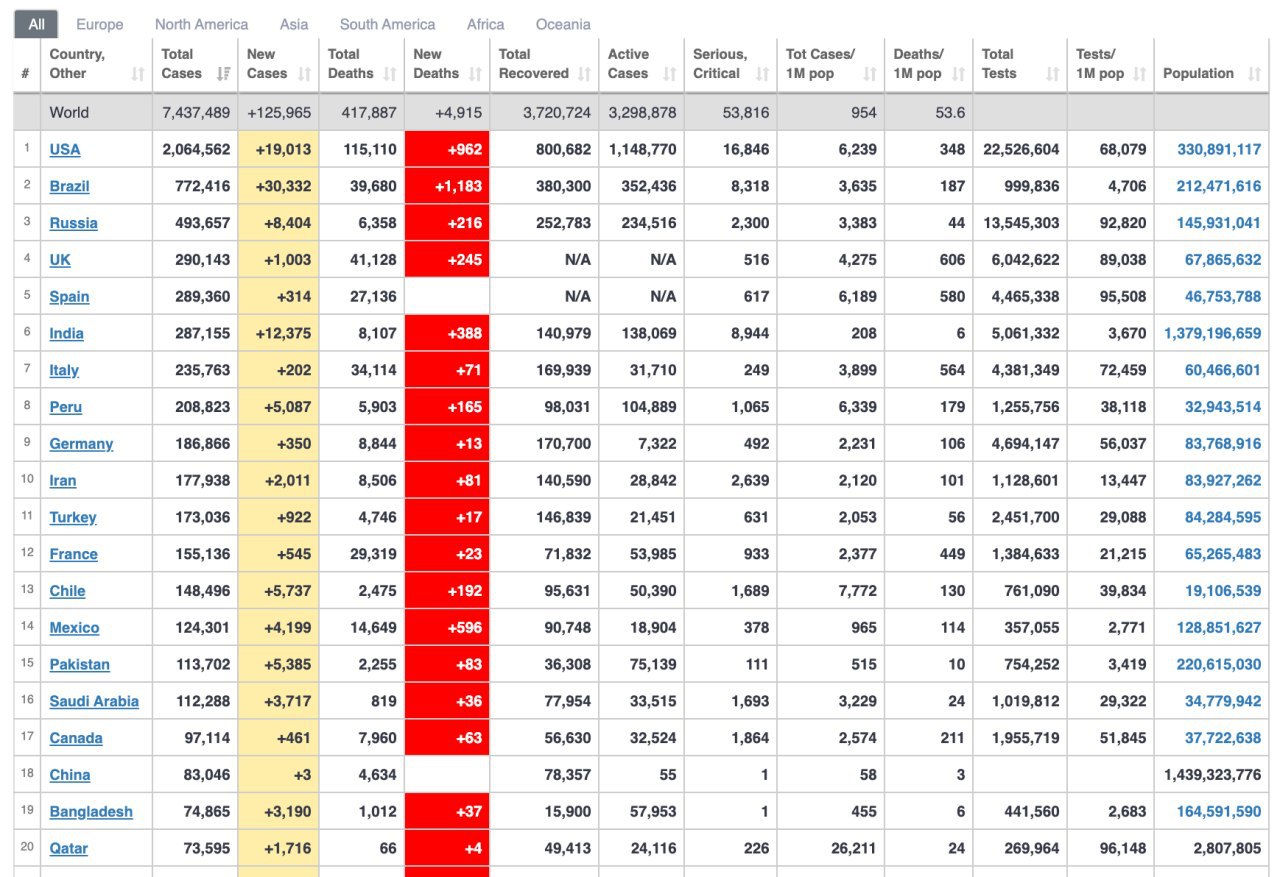This screenshot has width=1280, height=877.
Task: Click USA new cases +19,013 cell
Action: 279,149
